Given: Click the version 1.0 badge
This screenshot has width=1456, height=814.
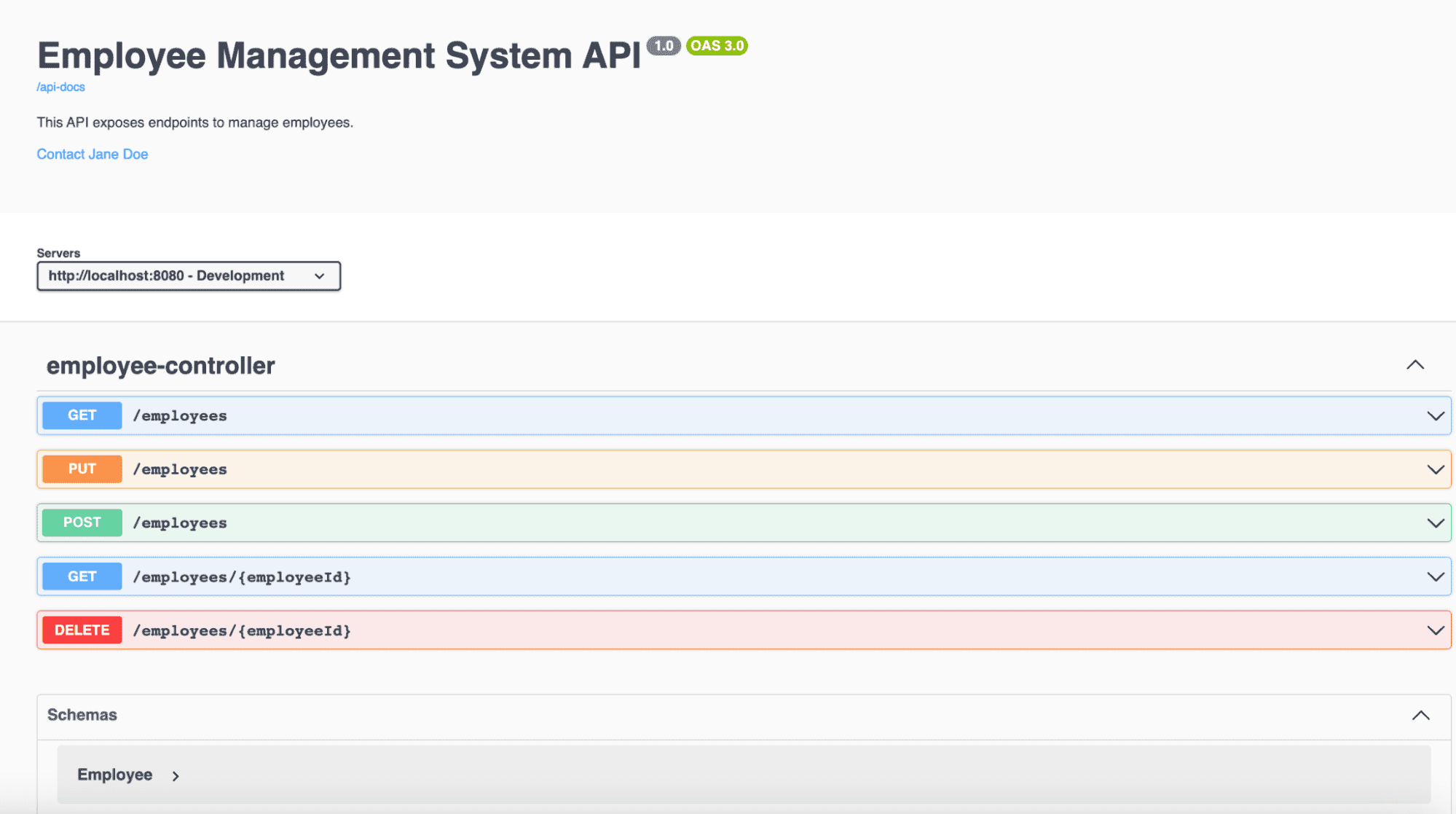Looking at the screenshot, I should (x=664, y=45).
